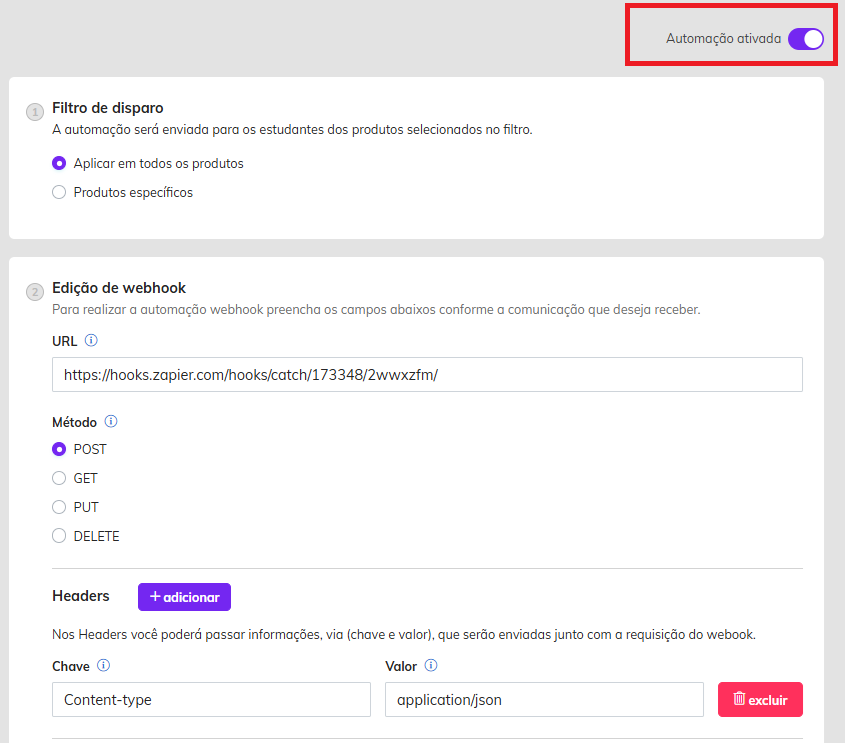Click the step 1 circle beside Filtro de disparo
845x743 pixels.
click(35, 112)
